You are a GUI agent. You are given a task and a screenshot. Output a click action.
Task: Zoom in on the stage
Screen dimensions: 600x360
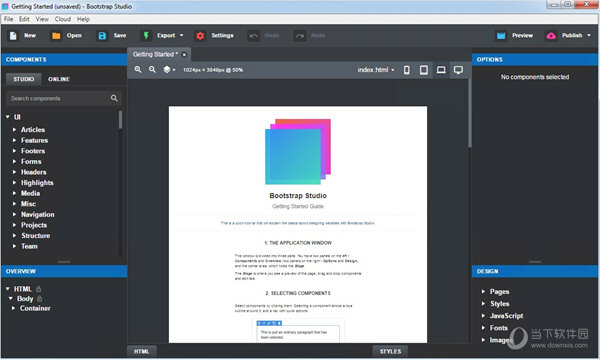138,70
